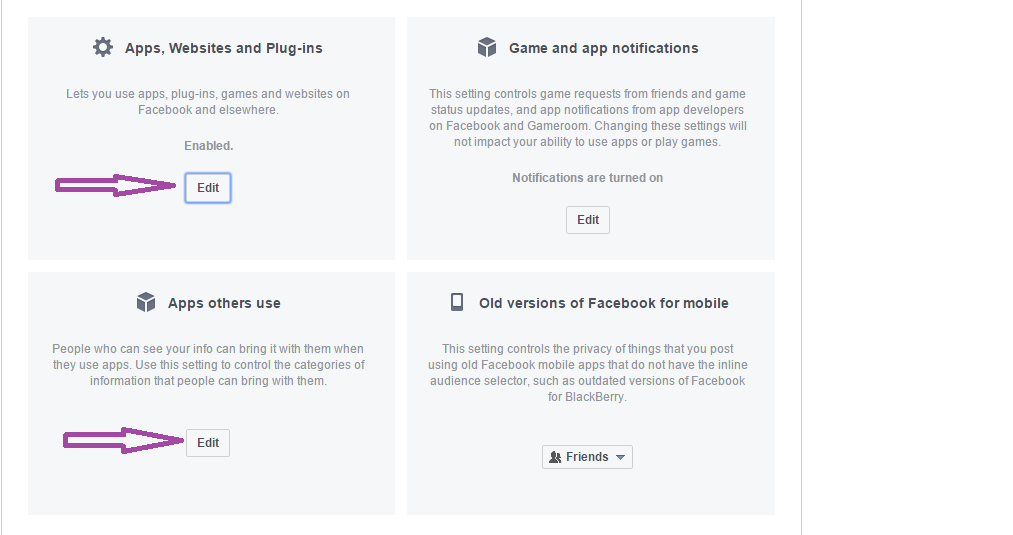Open Edit for Apps others use
Screen dimensions: 1013x535
tap(208, 443)
